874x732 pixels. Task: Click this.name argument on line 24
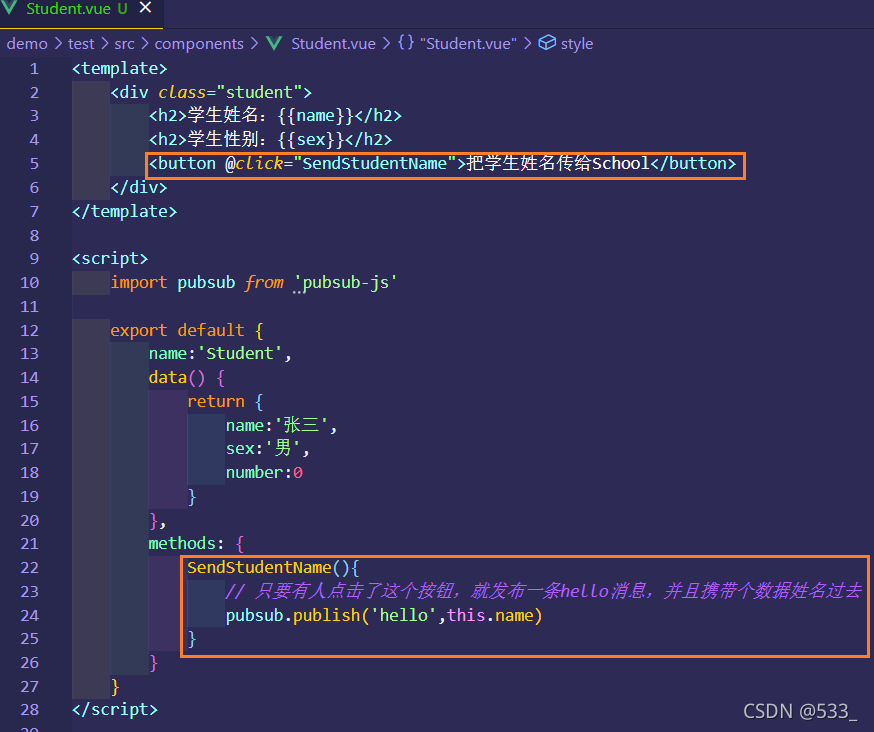pyautogui.click(x=490, y=615)
